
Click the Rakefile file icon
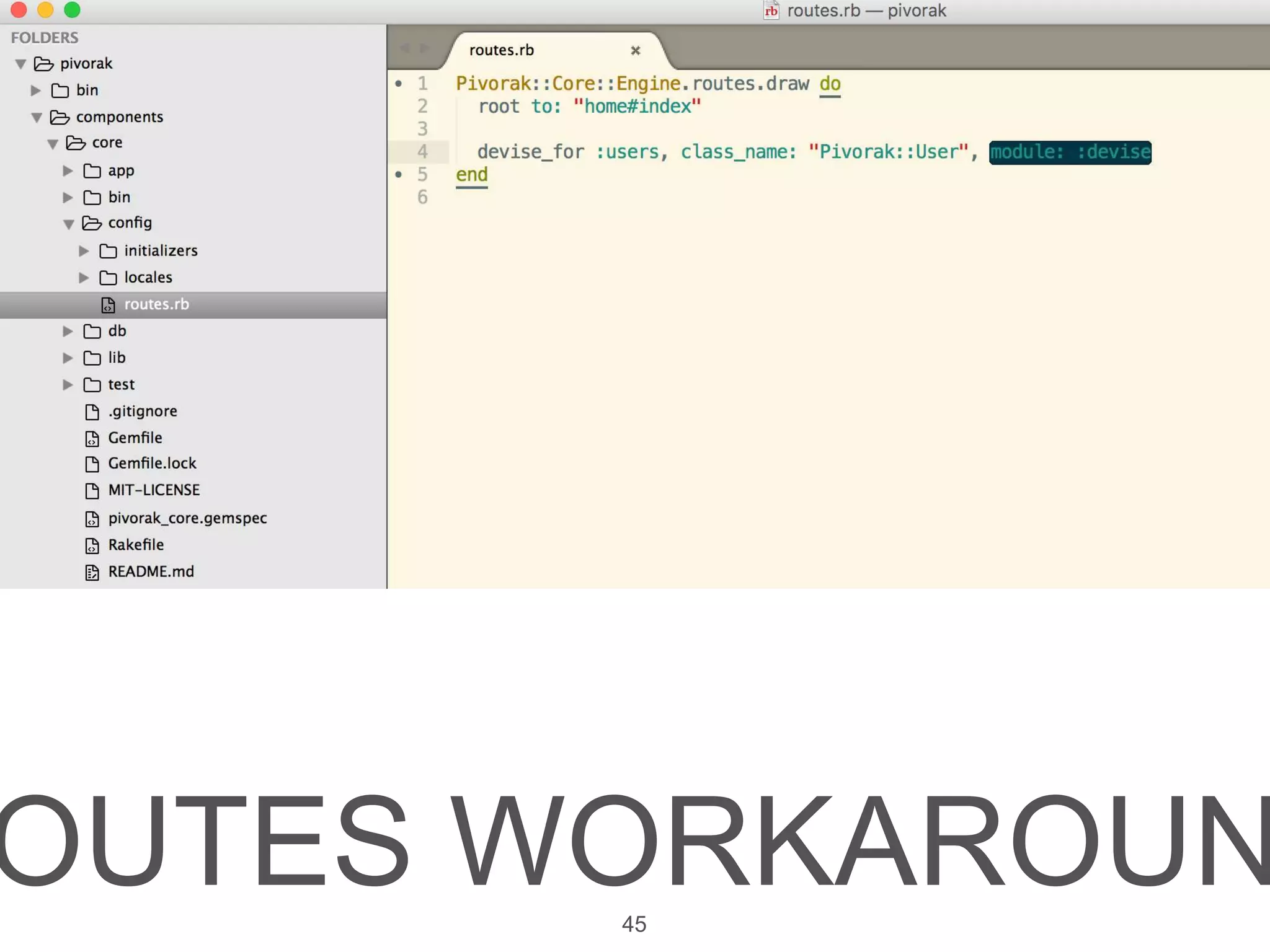pos(92,545)
